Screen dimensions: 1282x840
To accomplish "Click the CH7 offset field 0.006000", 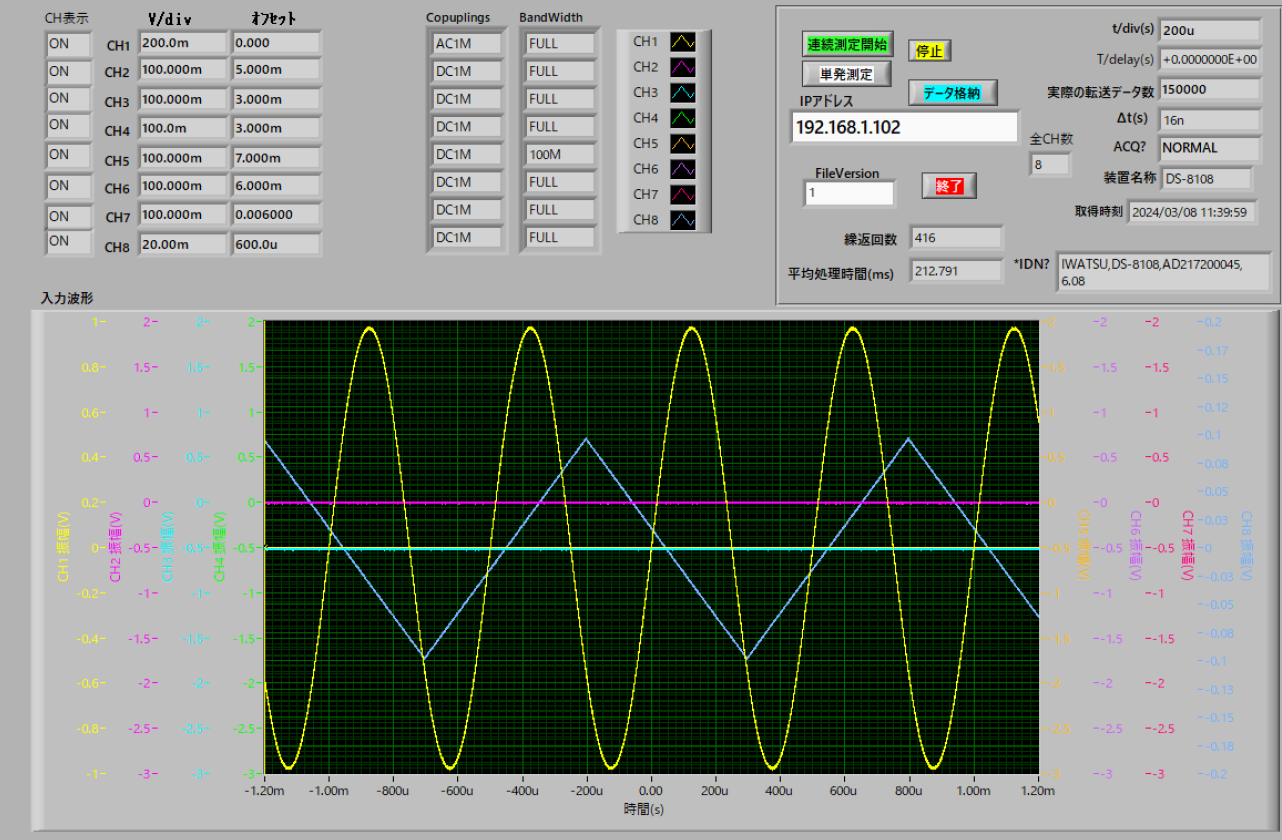I will coord(276,215).
